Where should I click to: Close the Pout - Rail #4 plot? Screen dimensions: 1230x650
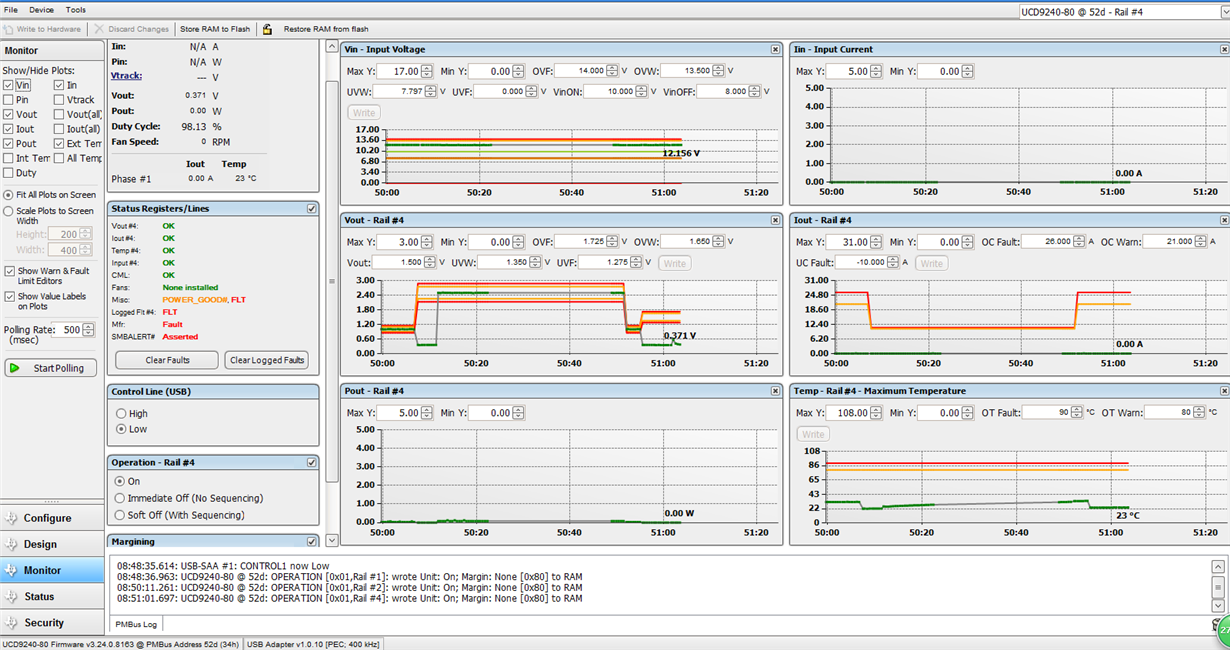tap(775, 391)
